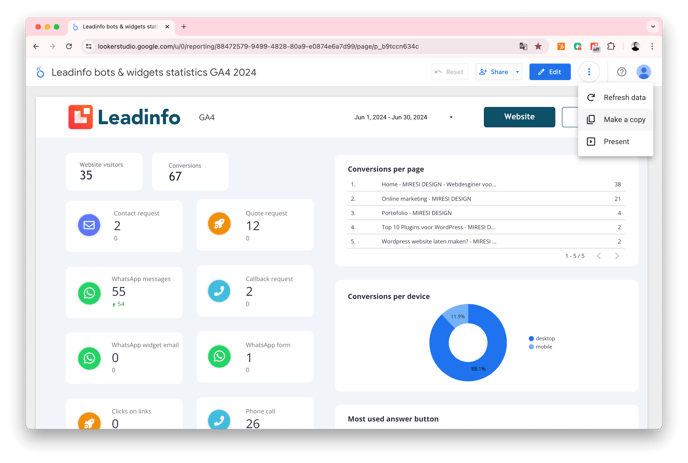
Task: Click the browser forward arrow
Action: click(52, 46)
